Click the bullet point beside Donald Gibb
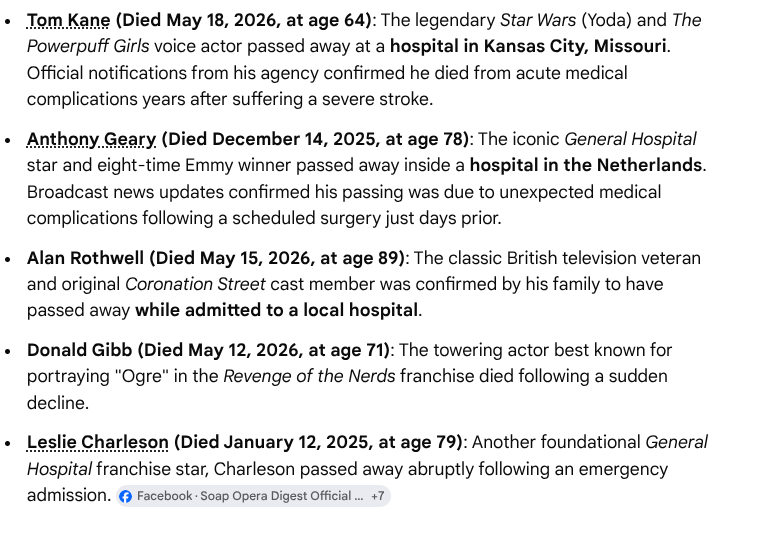This screenshot has width=776, height=537. (x=7, y=351)
